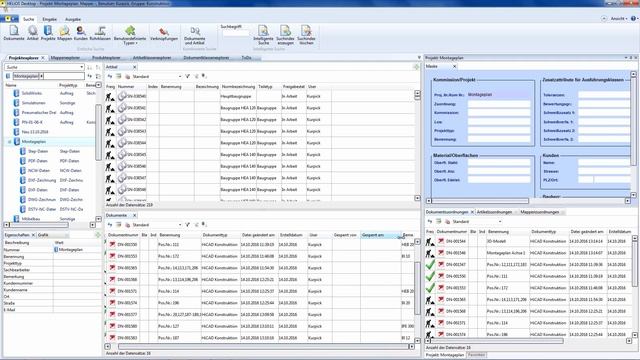Click the filter icon in Artikel toolbar
The image size is (640, 360).
pos(187,76)
